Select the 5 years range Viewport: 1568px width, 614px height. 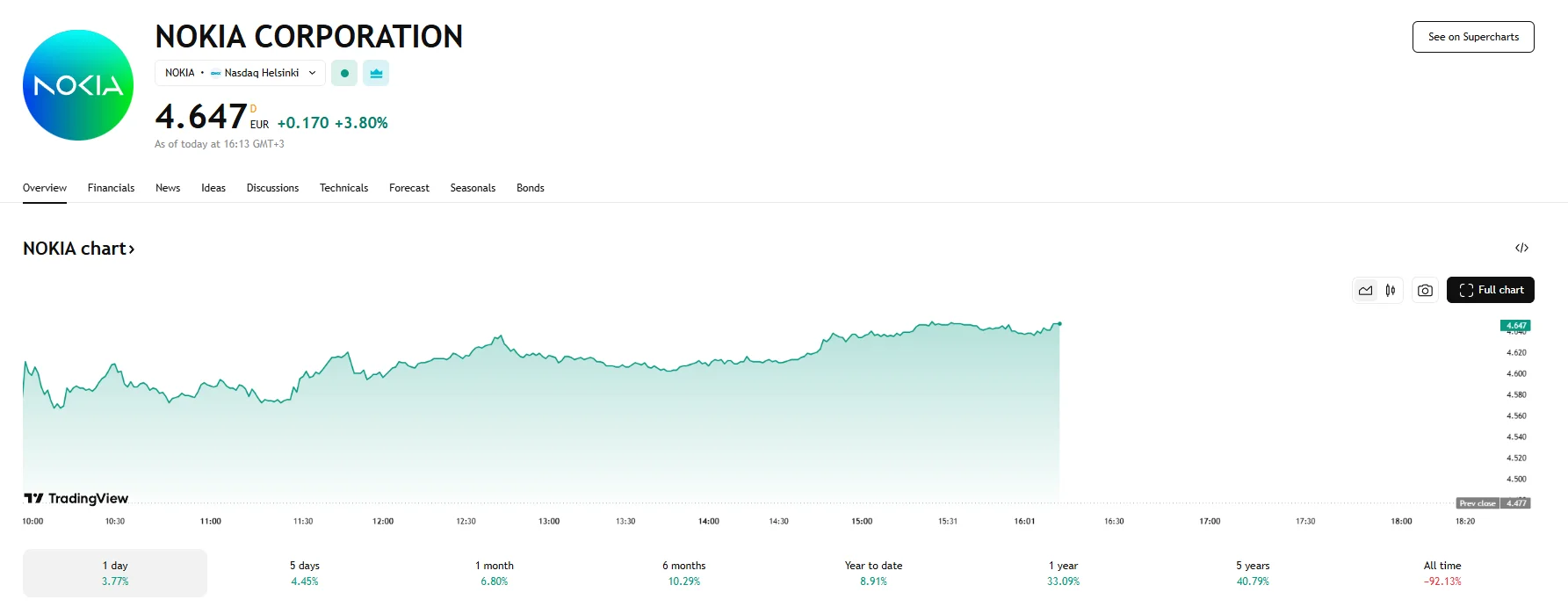[1253, 573]
